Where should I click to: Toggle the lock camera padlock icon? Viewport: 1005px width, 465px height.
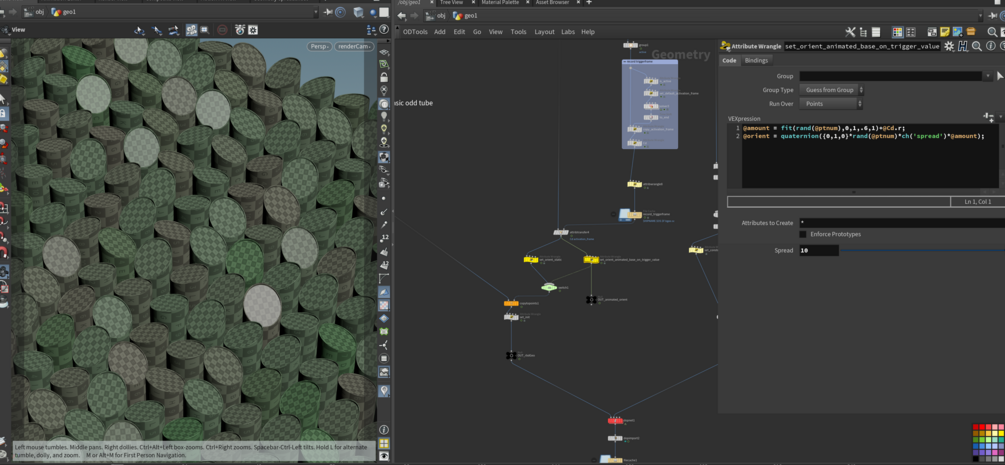pyautogui.click(x=384, y=76)
